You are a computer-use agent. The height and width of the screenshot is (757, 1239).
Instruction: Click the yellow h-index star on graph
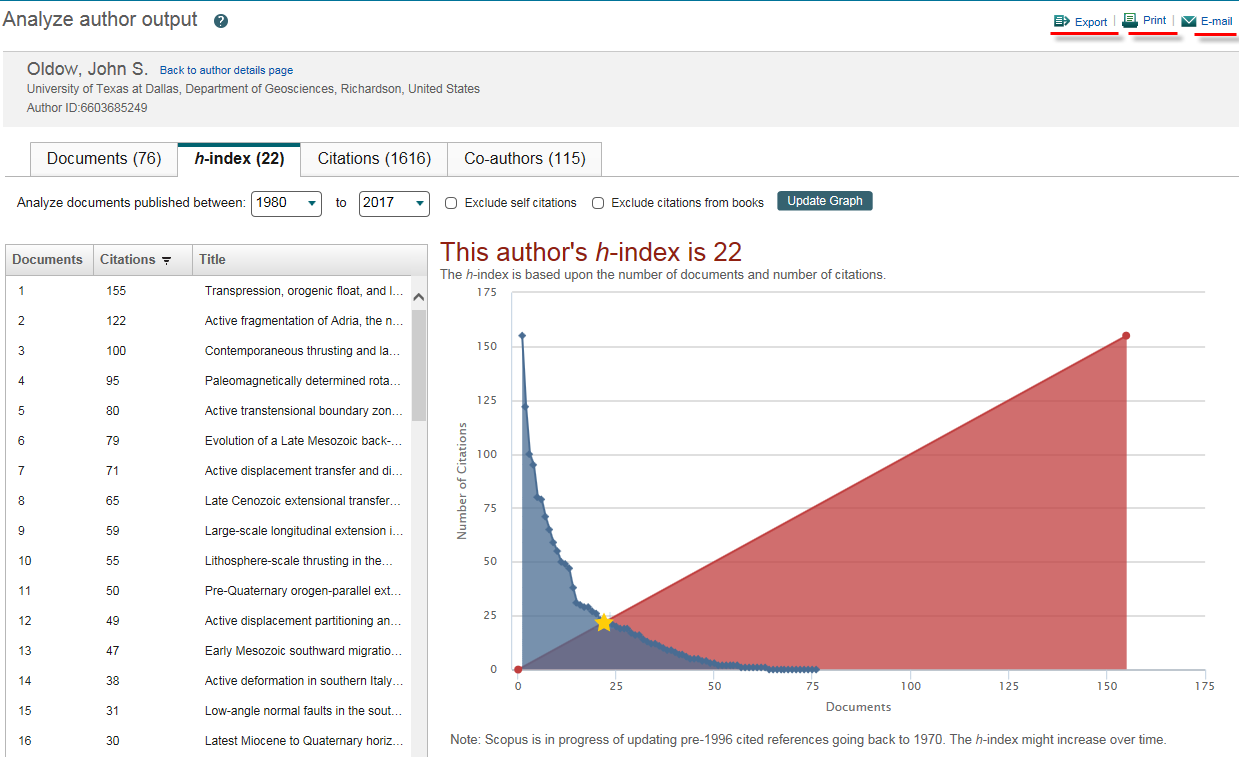[603, 623]
